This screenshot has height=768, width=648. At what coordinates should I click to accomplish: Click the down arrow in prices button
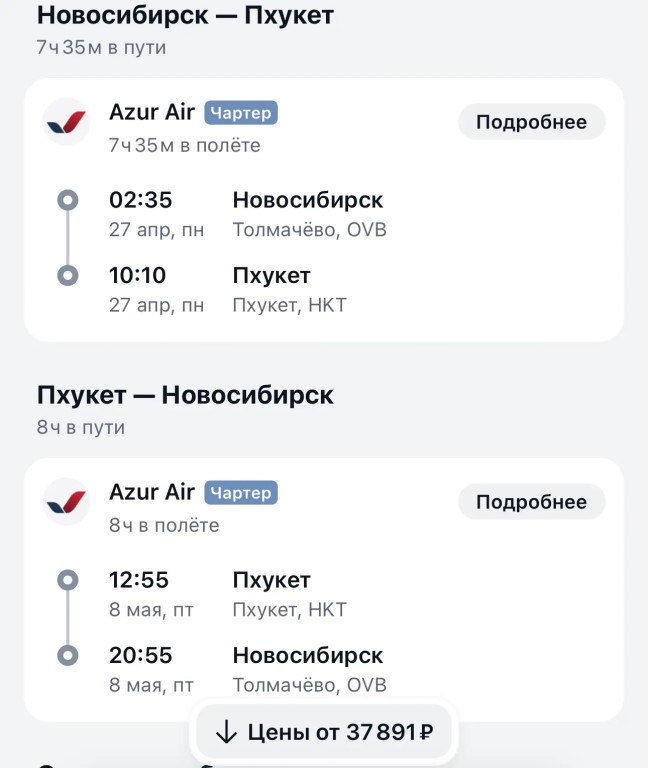(227, 733)
